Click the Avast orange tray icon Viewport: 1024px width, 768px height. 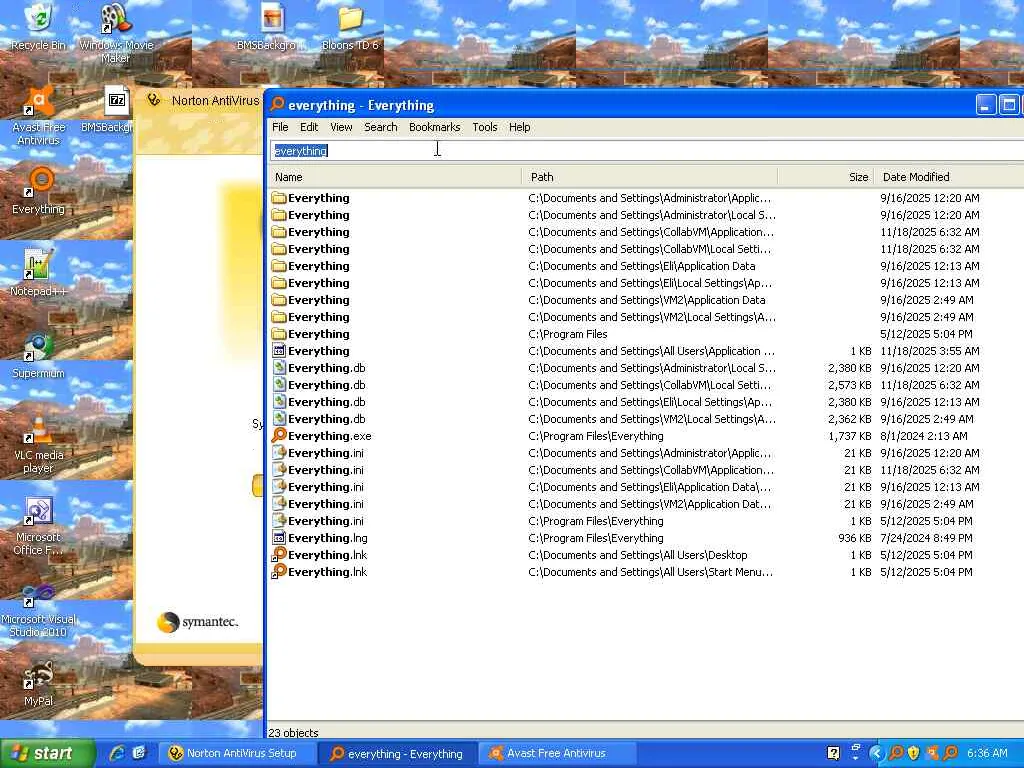(932, 753)
